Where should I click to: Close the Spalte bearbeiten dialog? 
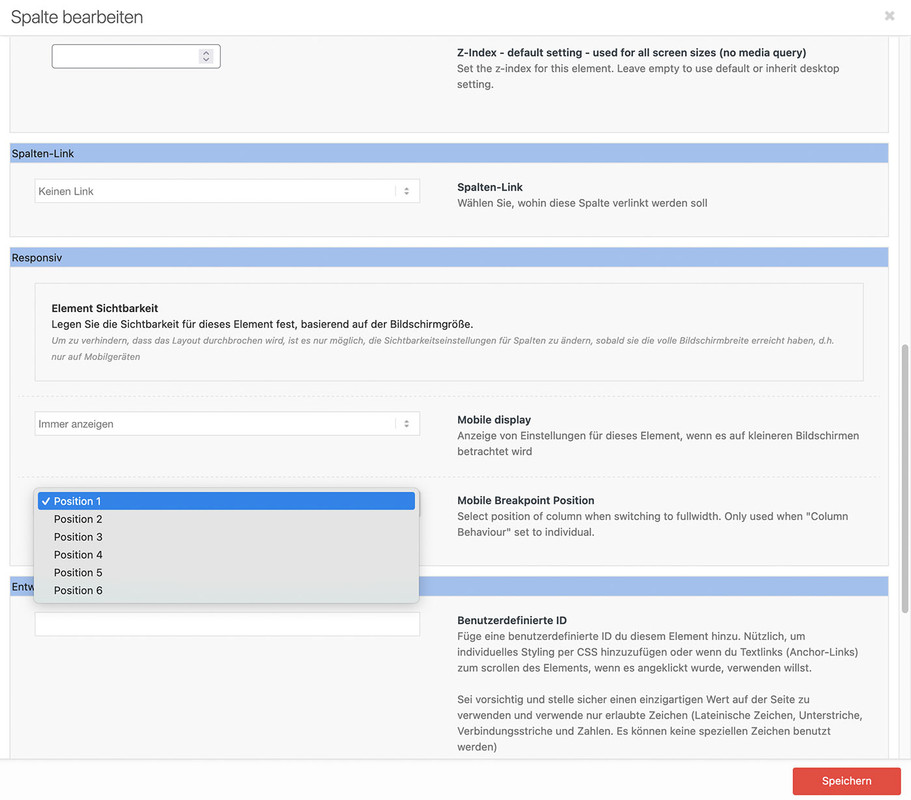tap(889, 16)
